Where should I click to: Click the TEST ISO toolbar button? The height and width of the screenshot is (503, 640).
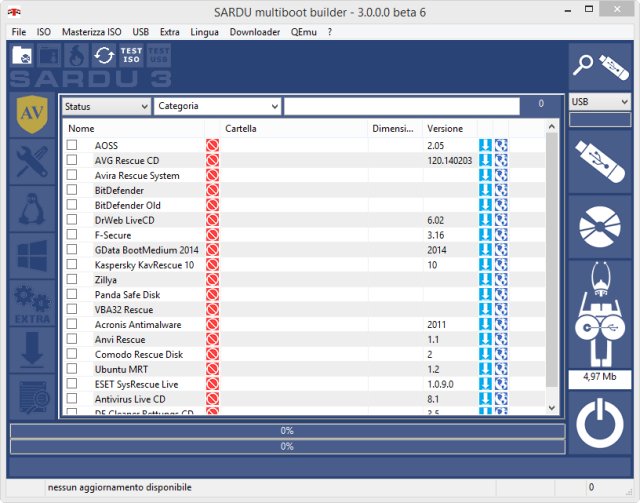click(131, 55)
